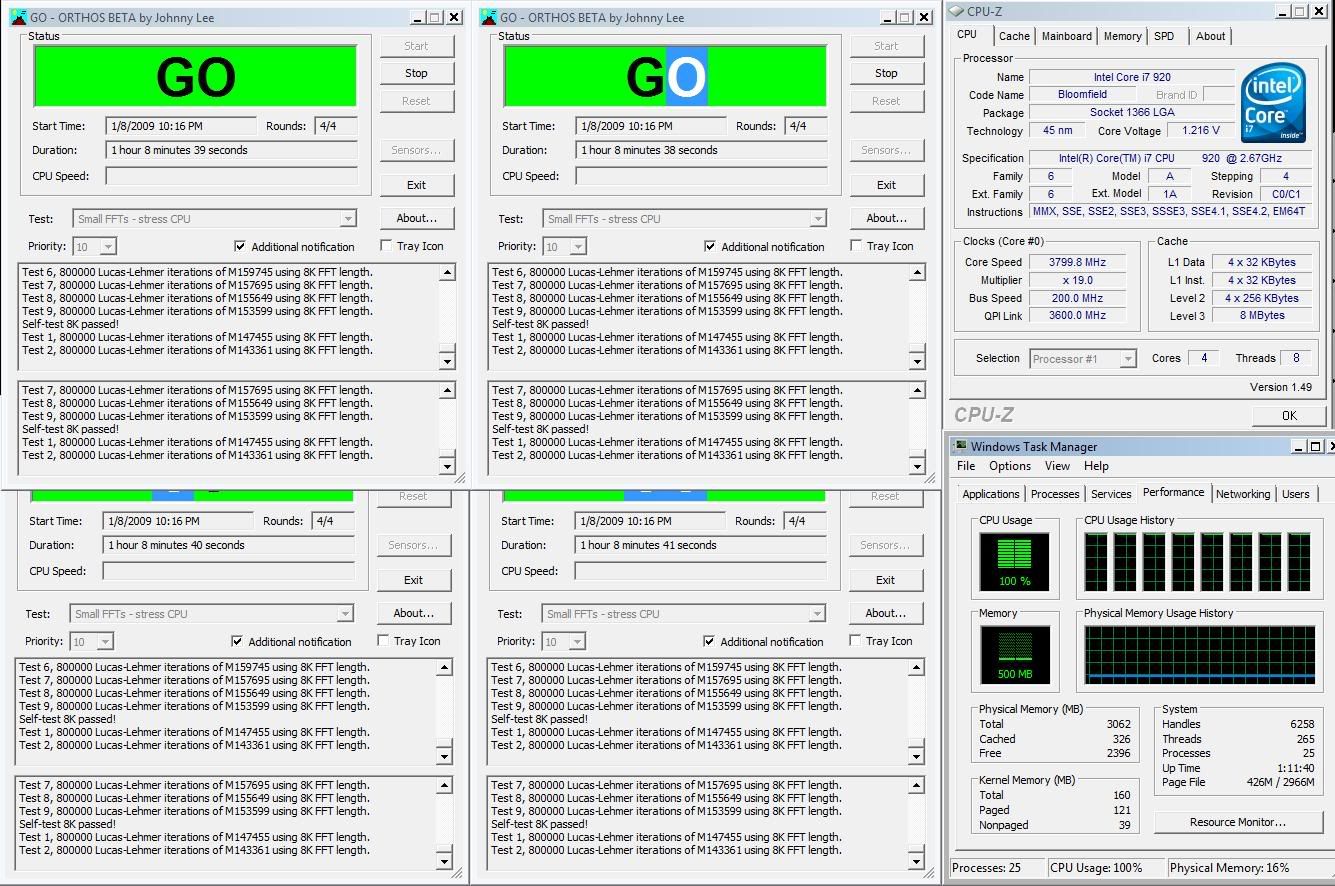Toggle Additional notification in 38-seconds ORTHOS window
The height and width of the screenshot is (886, 1335).
[710, 246]
